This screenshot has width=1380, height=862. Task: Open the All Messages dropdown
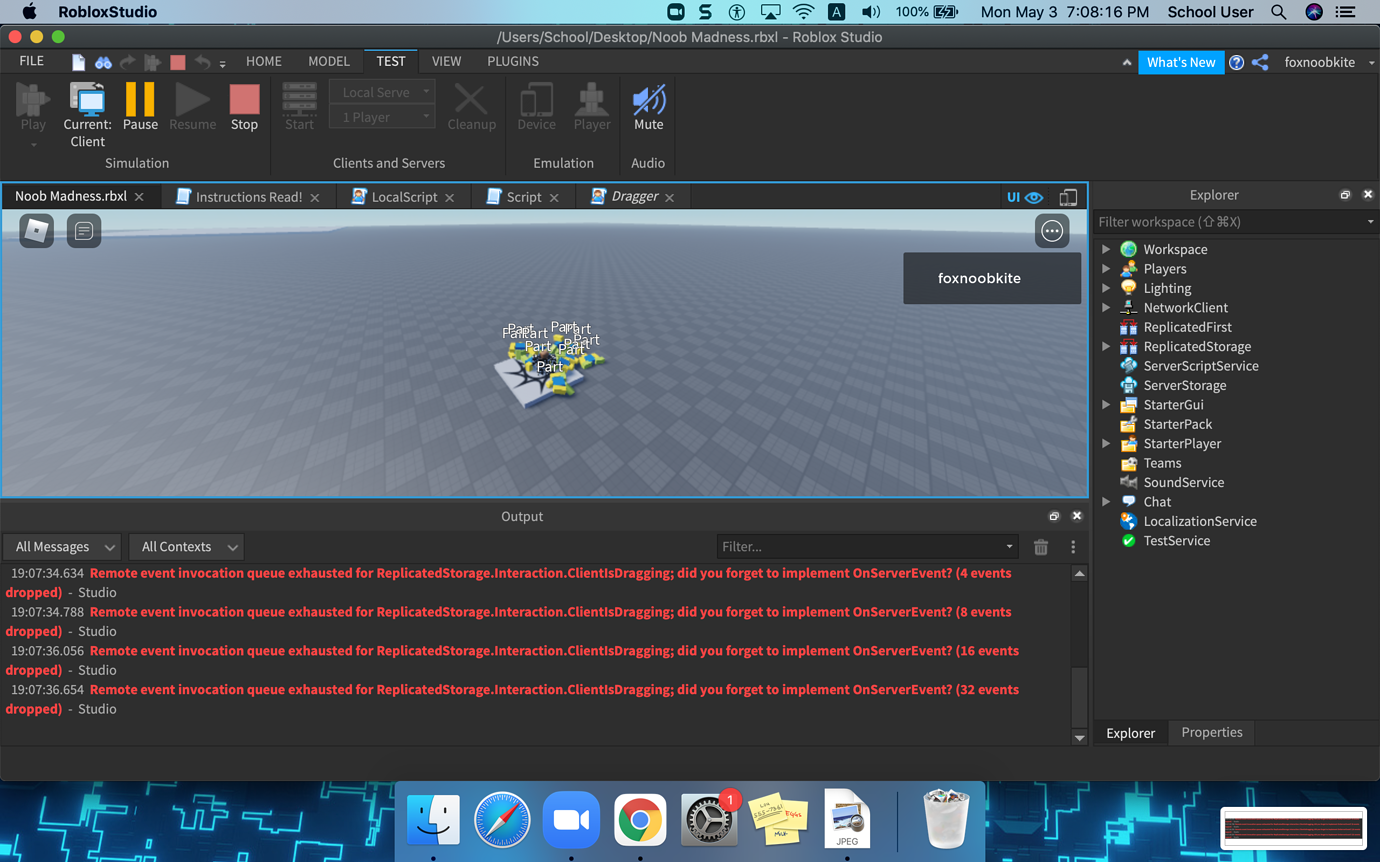61,547
